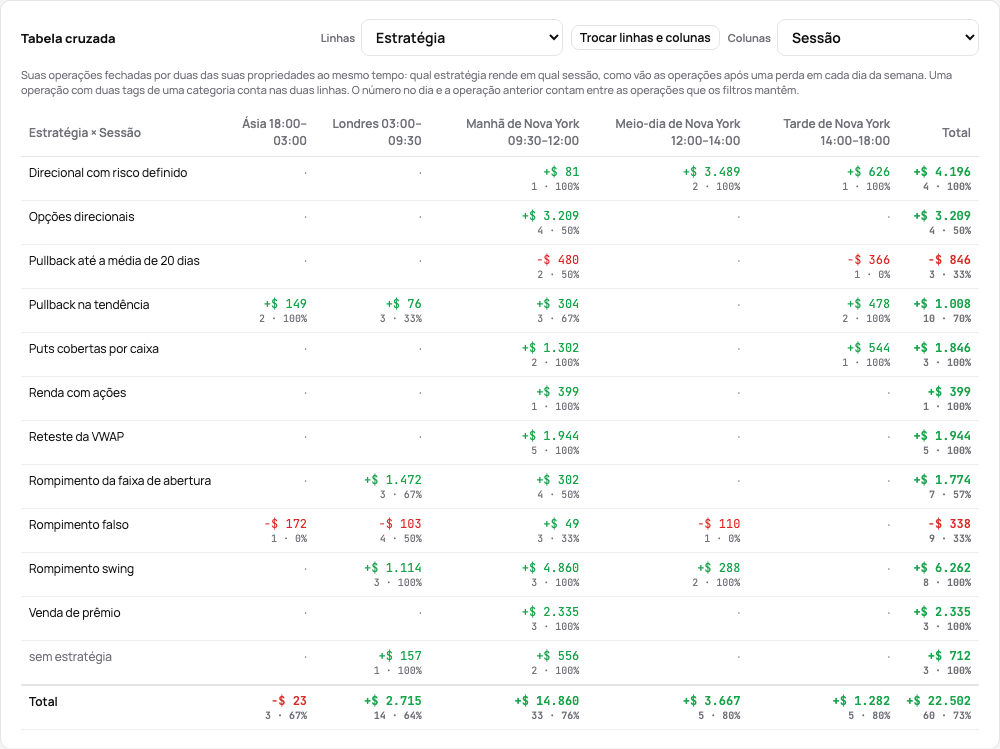Viewport: 1000px width, 749px height.
Task: Select the -$ 23 Ásia column total
Action: [289, 701]
